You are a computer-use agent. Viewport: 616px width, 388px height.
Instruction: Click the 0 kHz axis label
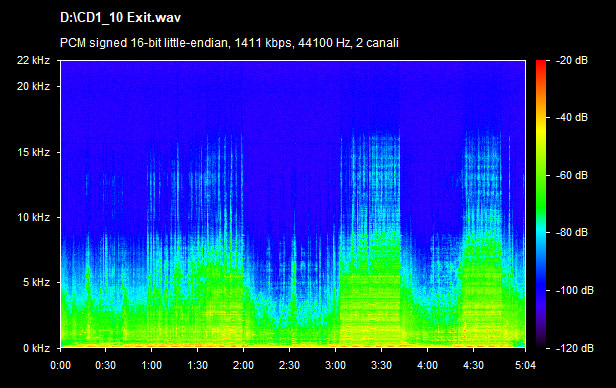pos(36,348)
